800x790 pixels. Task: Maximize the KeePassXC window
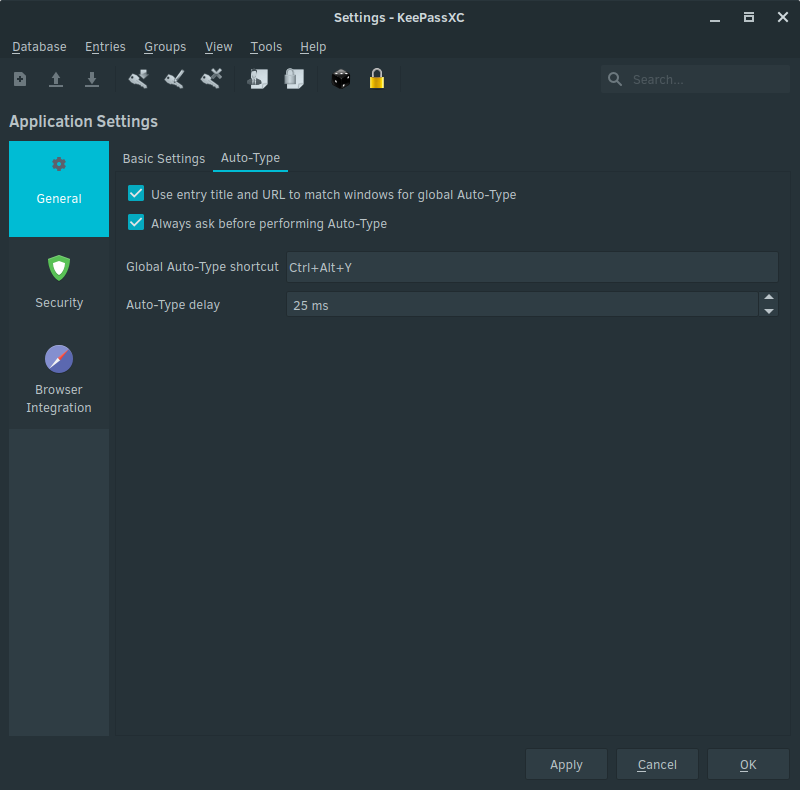tap(748, 17)
